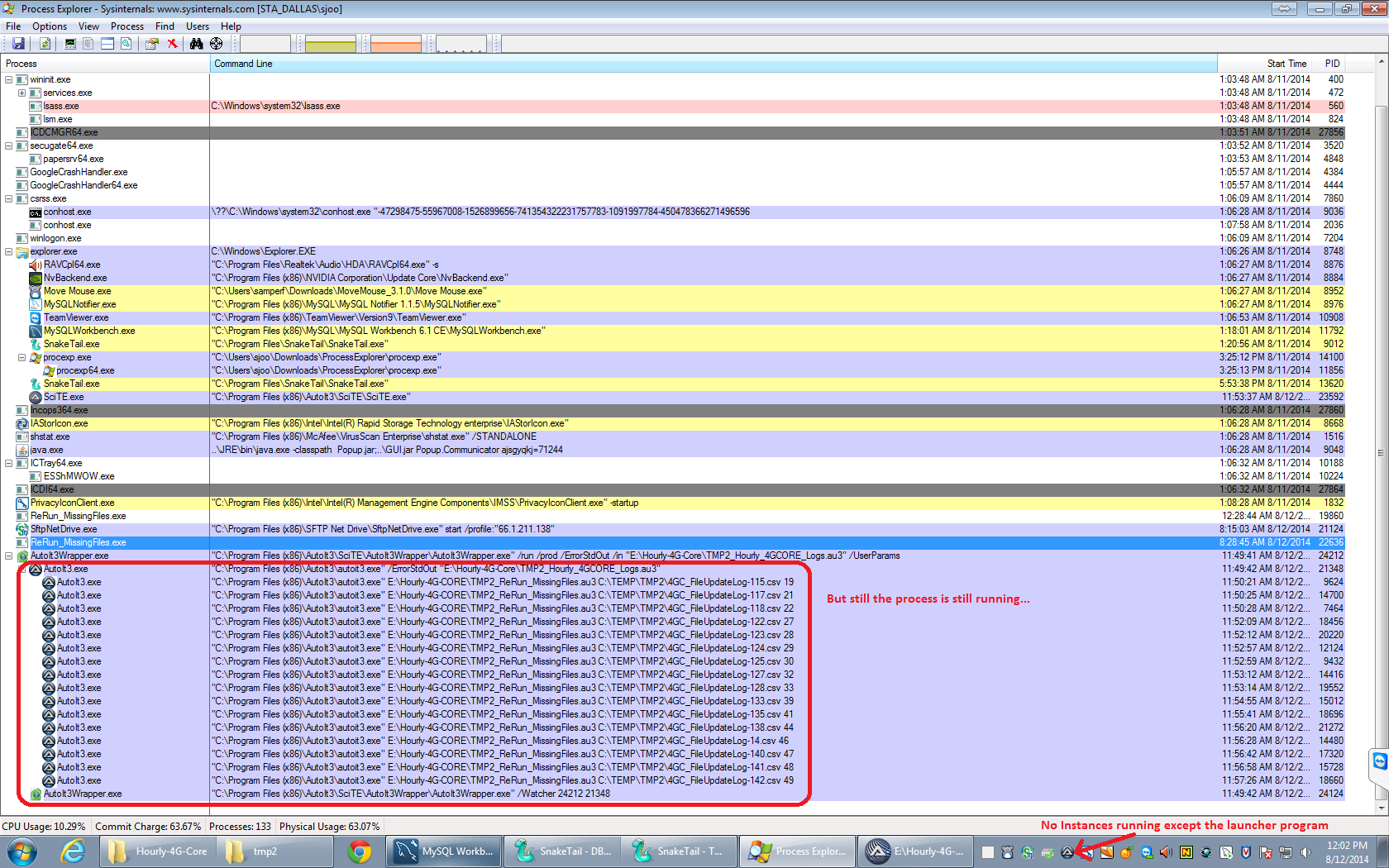Screen dimensions: 1389x868
Task: Open the Find menu
Action: 165,26
